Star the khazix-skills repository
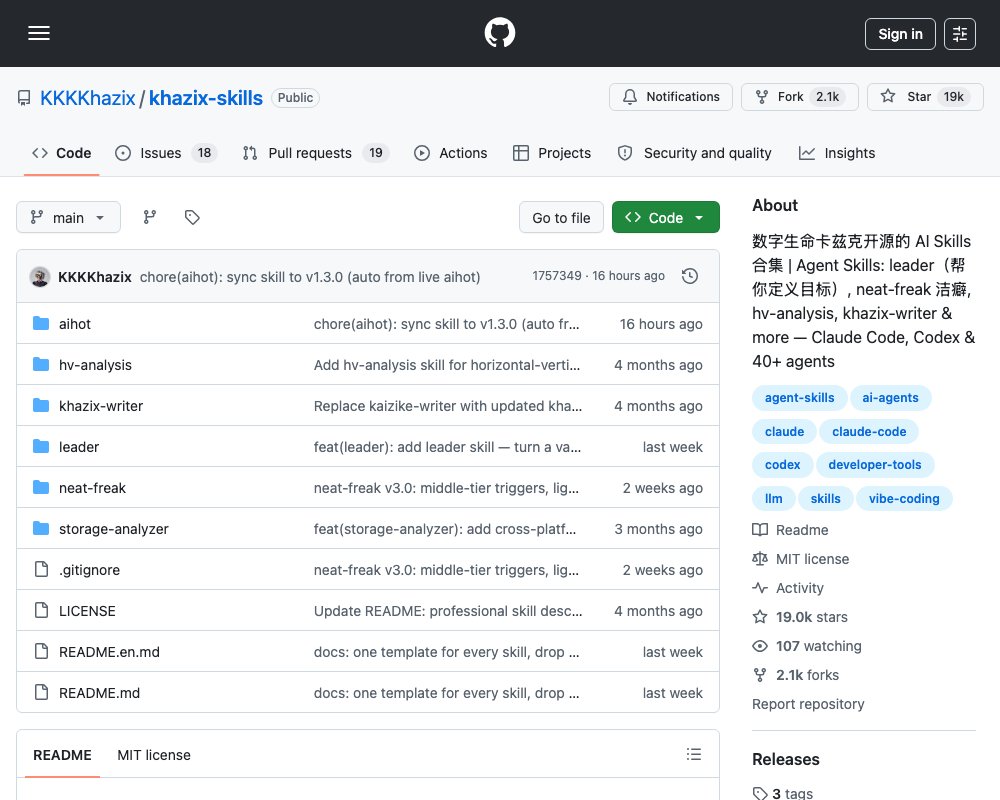Screen dimensions: 1000x800 click(925, 96)
